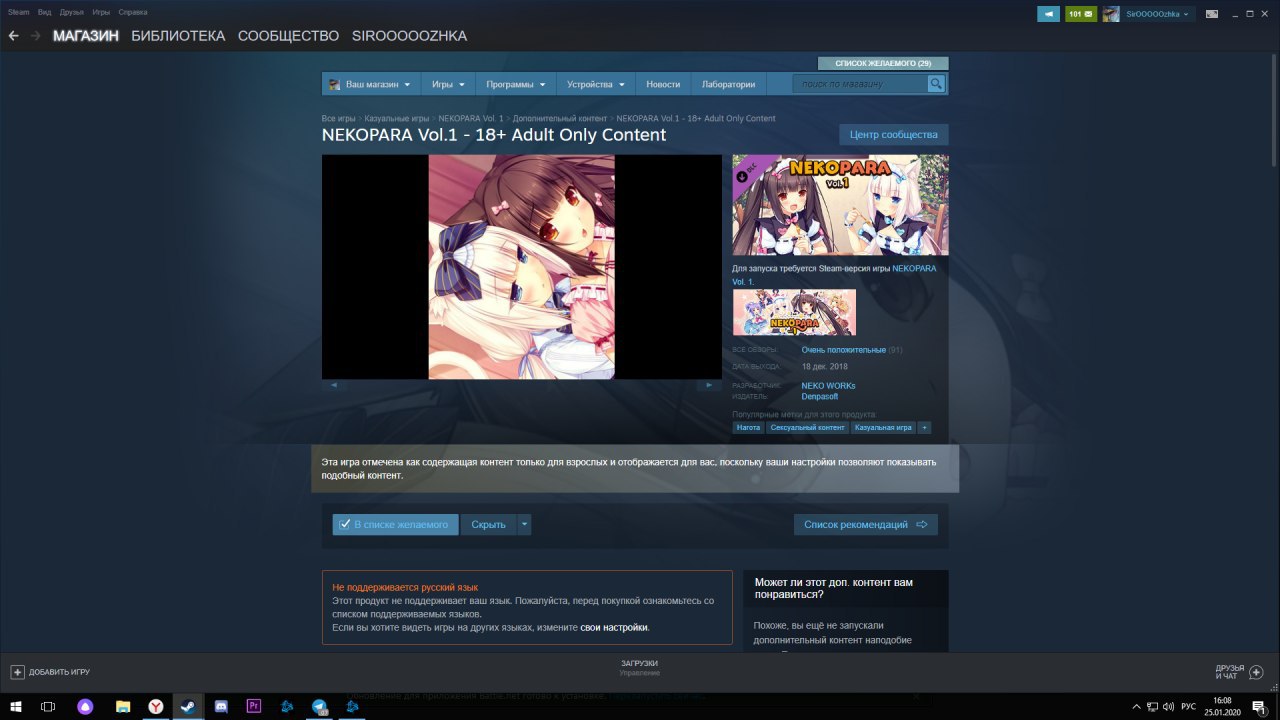
Task: Show the next screenshot with the right arrow
Action: coord(710,385)
